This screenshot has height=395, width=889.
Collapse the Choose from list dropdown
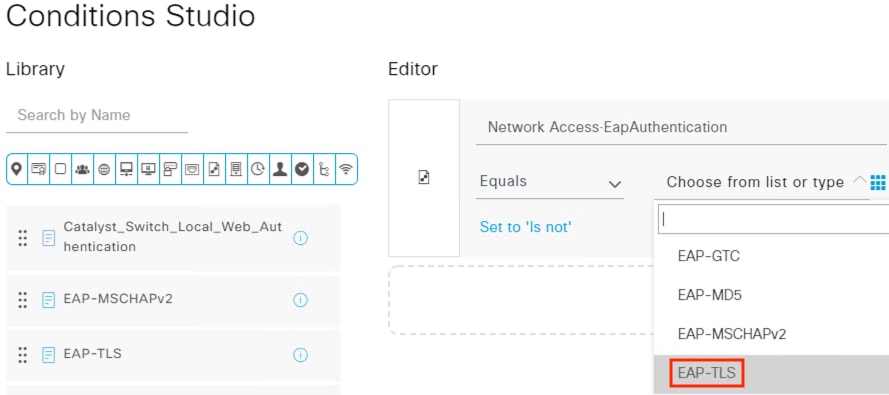point(860,181)
